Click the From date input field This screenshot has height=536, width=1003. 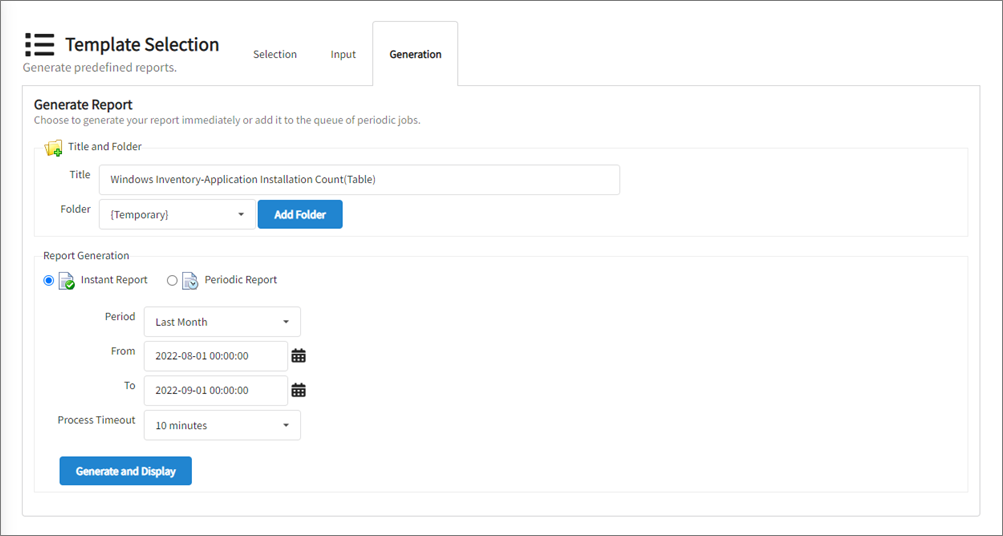(x=215, y=356)
